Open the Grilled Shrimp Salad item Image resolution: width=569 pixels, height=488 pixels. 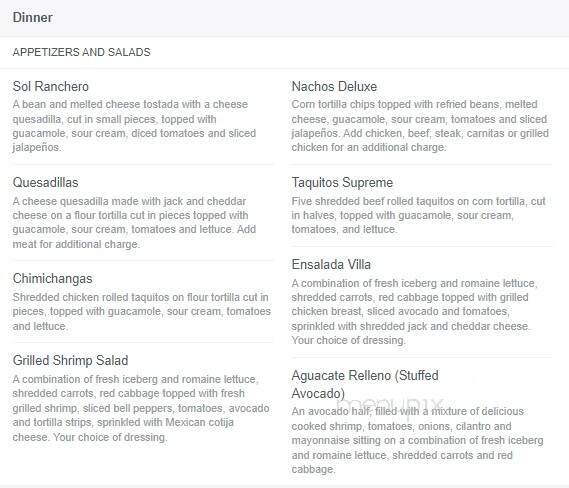tap(70, 360)
